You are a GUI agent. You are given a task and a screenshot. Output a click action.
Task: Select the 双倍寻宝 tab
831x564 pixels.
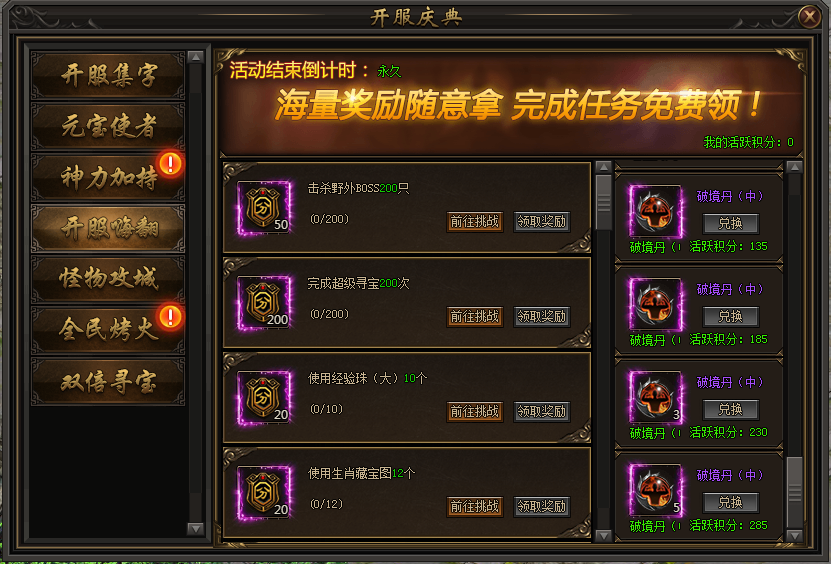coord(108,381)
